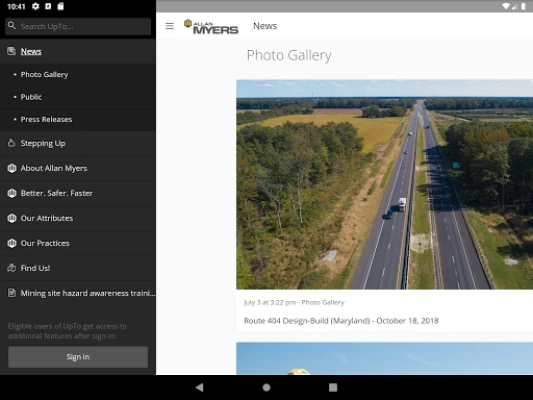Image resolution: width=533 pixels, height=400 pixels.
Task: Tap the Android home button
Action: [x=266, y=387]
